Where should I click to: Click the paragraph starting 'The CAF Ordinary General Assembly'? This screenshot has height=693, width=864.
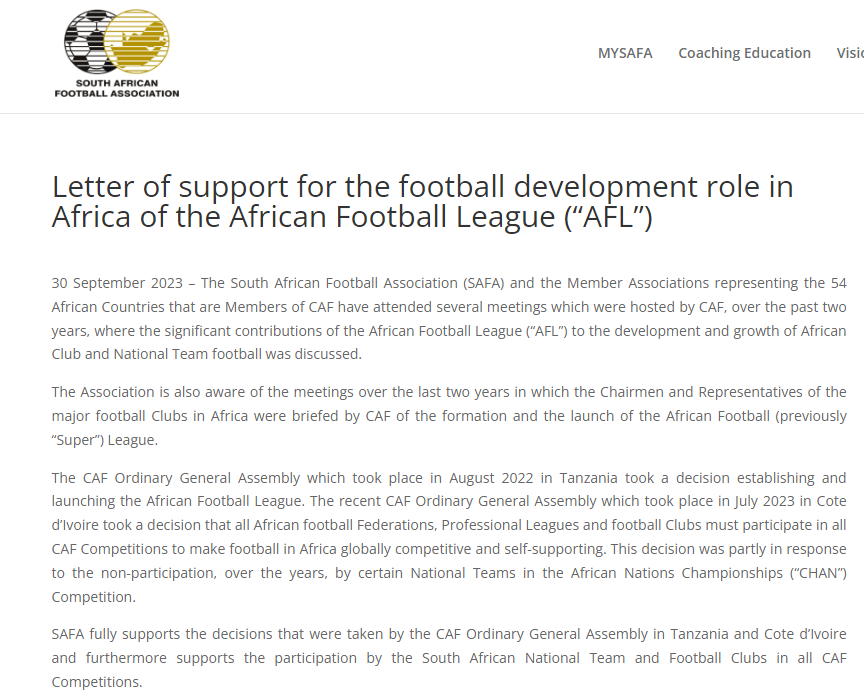click(x=448, y=536)
